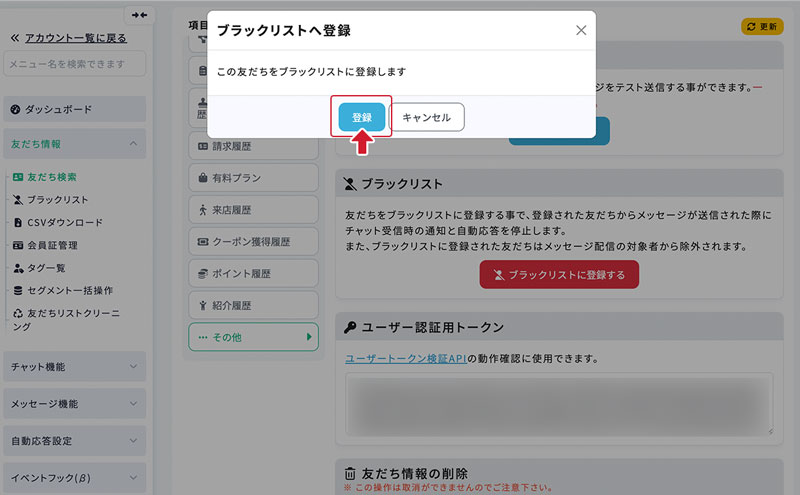Click the セグメント一括操作 gear icon

tap(17, 291)
